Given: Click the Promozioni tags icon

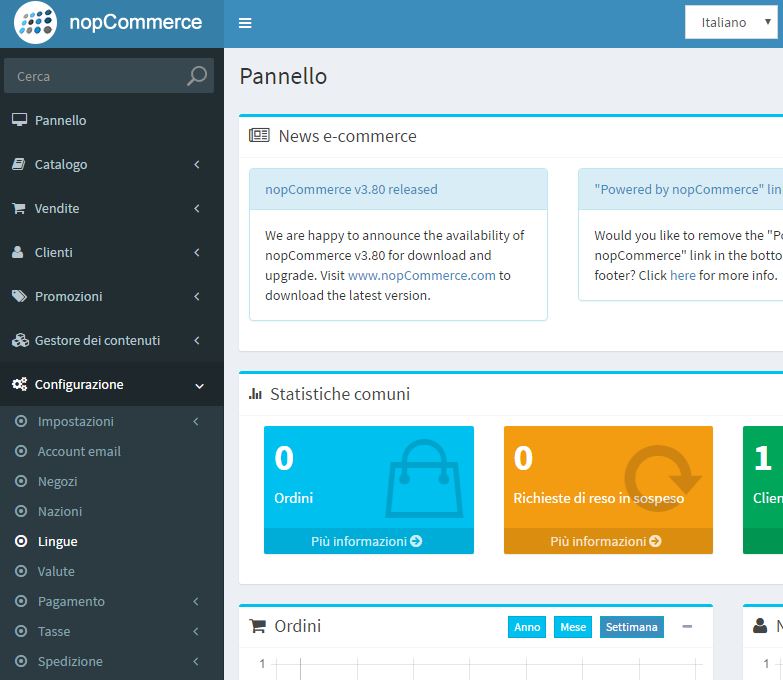Looking at the screenshot, I should (19, 296).
